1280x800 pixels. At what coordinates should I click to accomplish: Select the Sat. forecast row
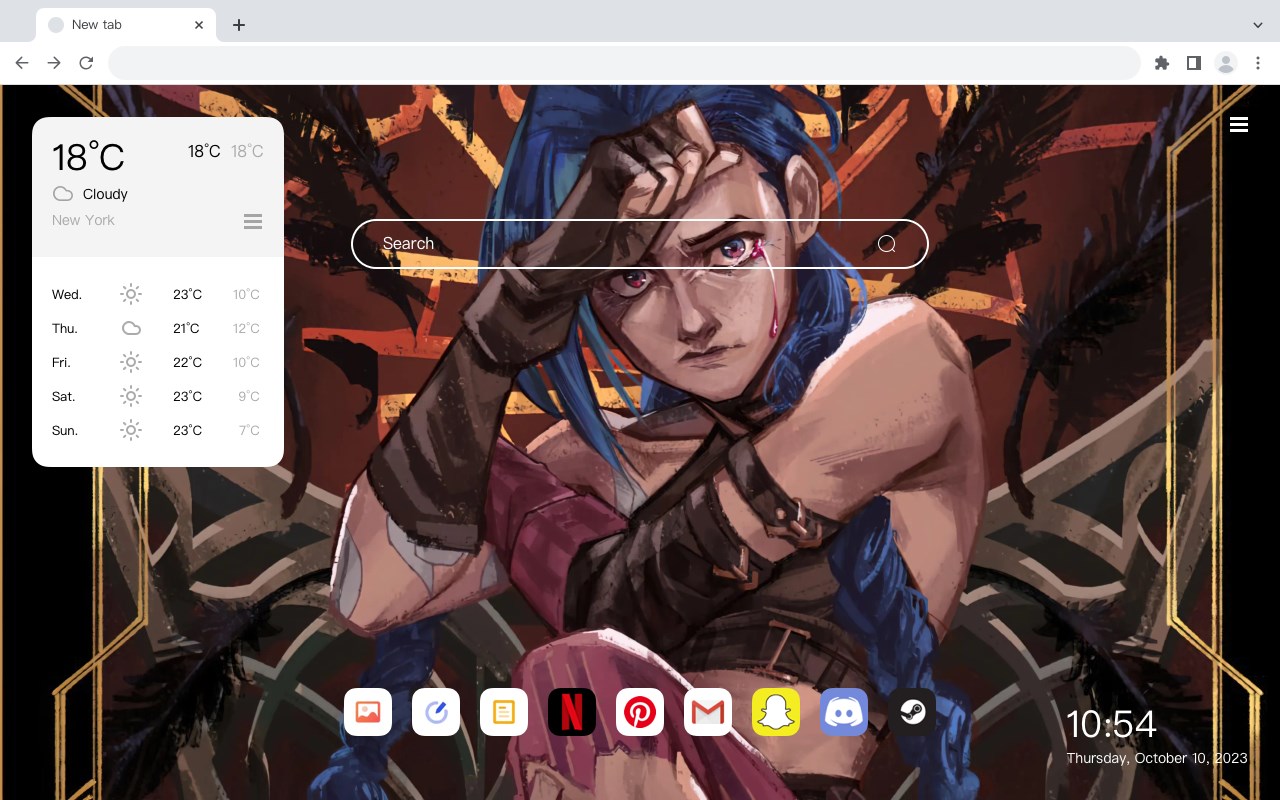(158, 396)
